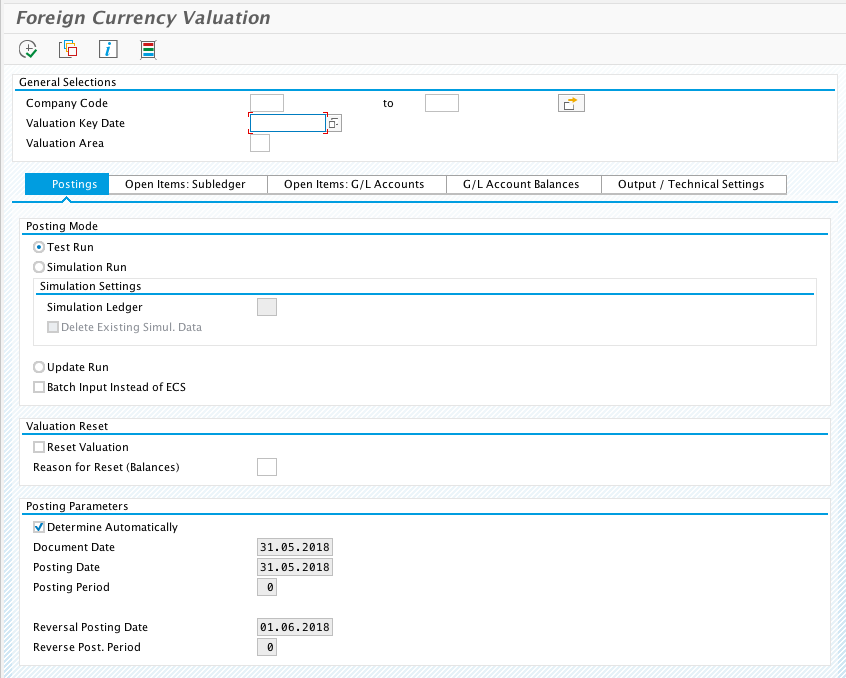This screenshot has height=678, width=846.
Task: Click the dynamic selections colored-bars icon
Action: pyautogui.click(x=148, y=49)
